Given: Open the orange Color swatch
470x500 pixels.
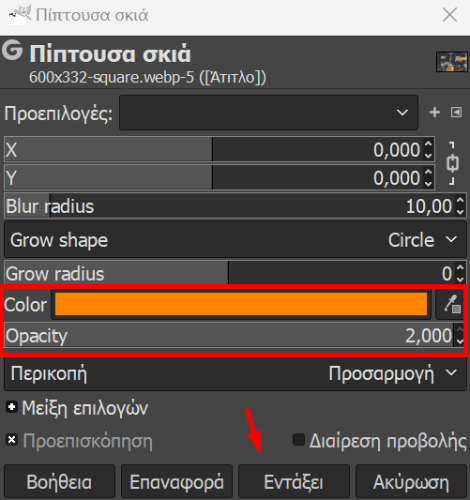Looking at the screenshot, I should (x=241, y=304).
